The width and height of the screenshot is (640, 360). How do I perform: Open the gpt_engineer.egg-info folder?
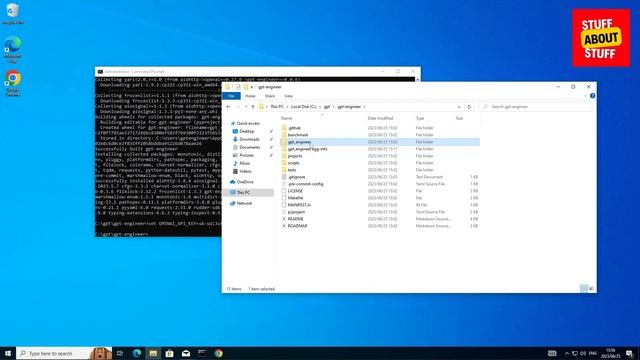(x=307, y=149)
